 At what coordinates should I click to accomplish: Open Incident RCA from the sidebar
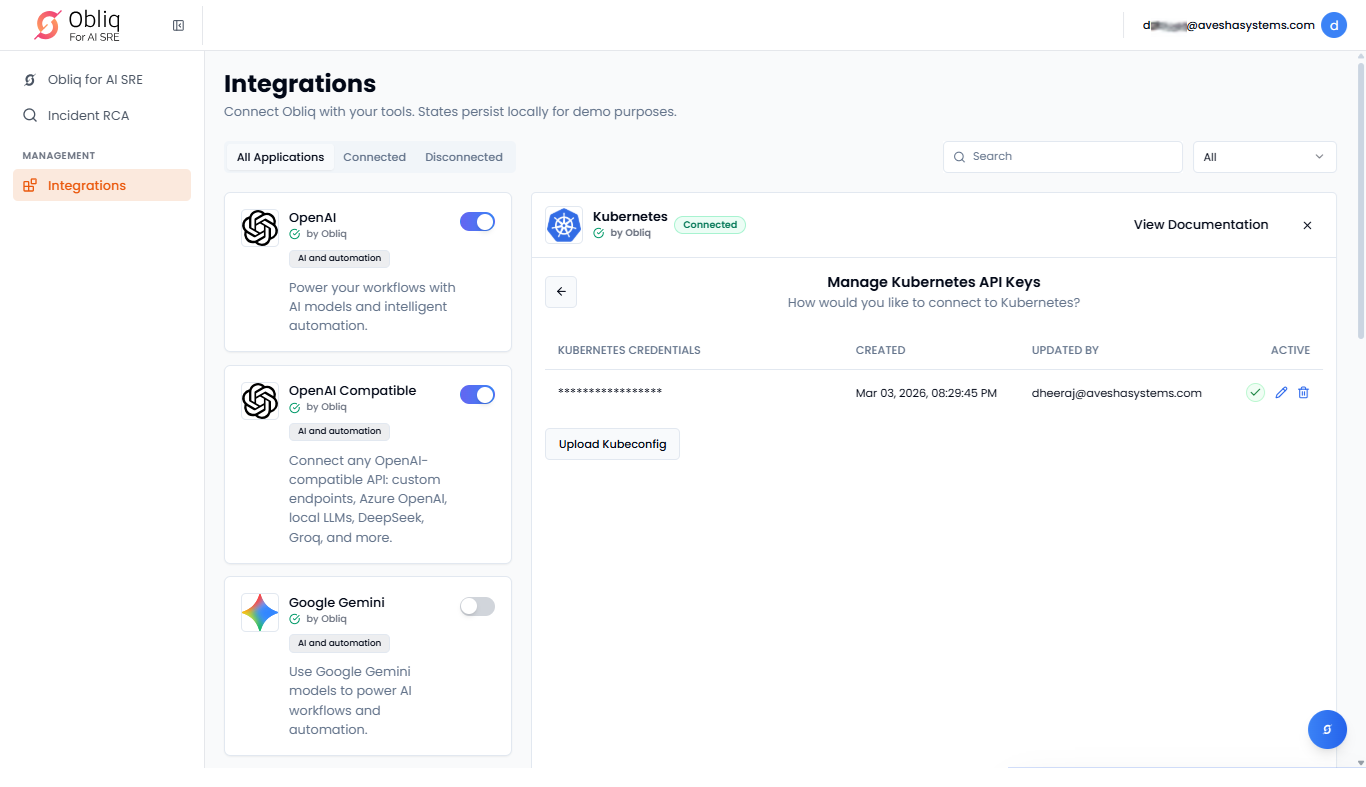[88, 115]
